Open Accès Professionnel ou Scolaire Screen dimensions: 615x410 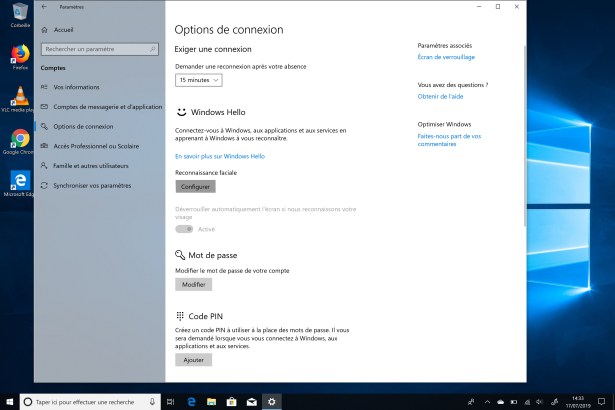96,146
